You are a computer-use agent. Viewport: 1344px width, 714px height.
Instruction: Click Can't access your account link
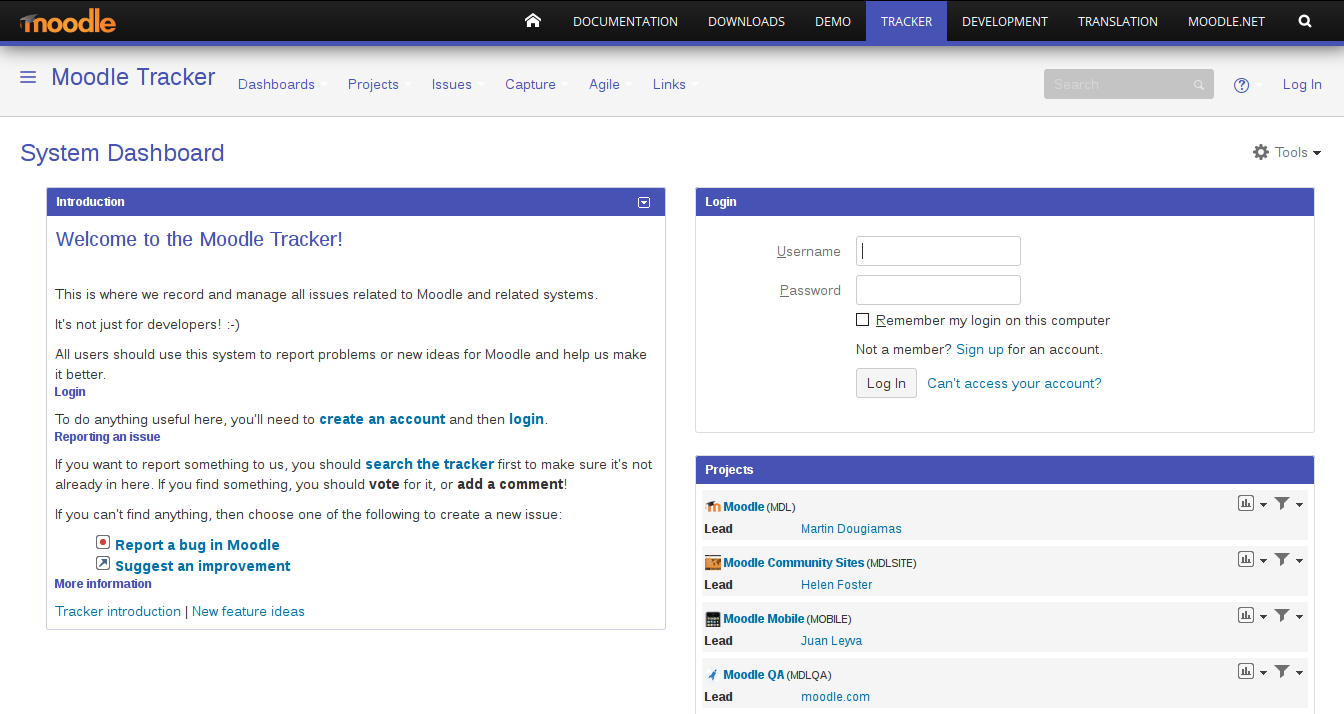(x=1014, y=384)
